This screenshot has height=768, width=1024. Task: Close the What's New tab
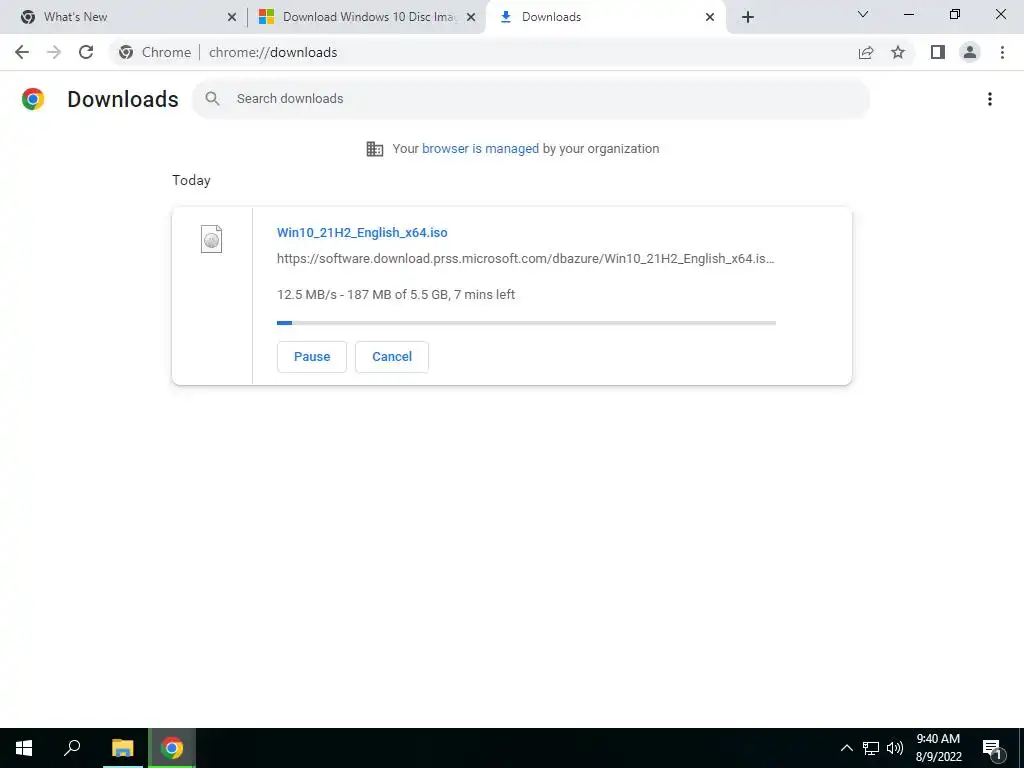(x=232, y=17)
